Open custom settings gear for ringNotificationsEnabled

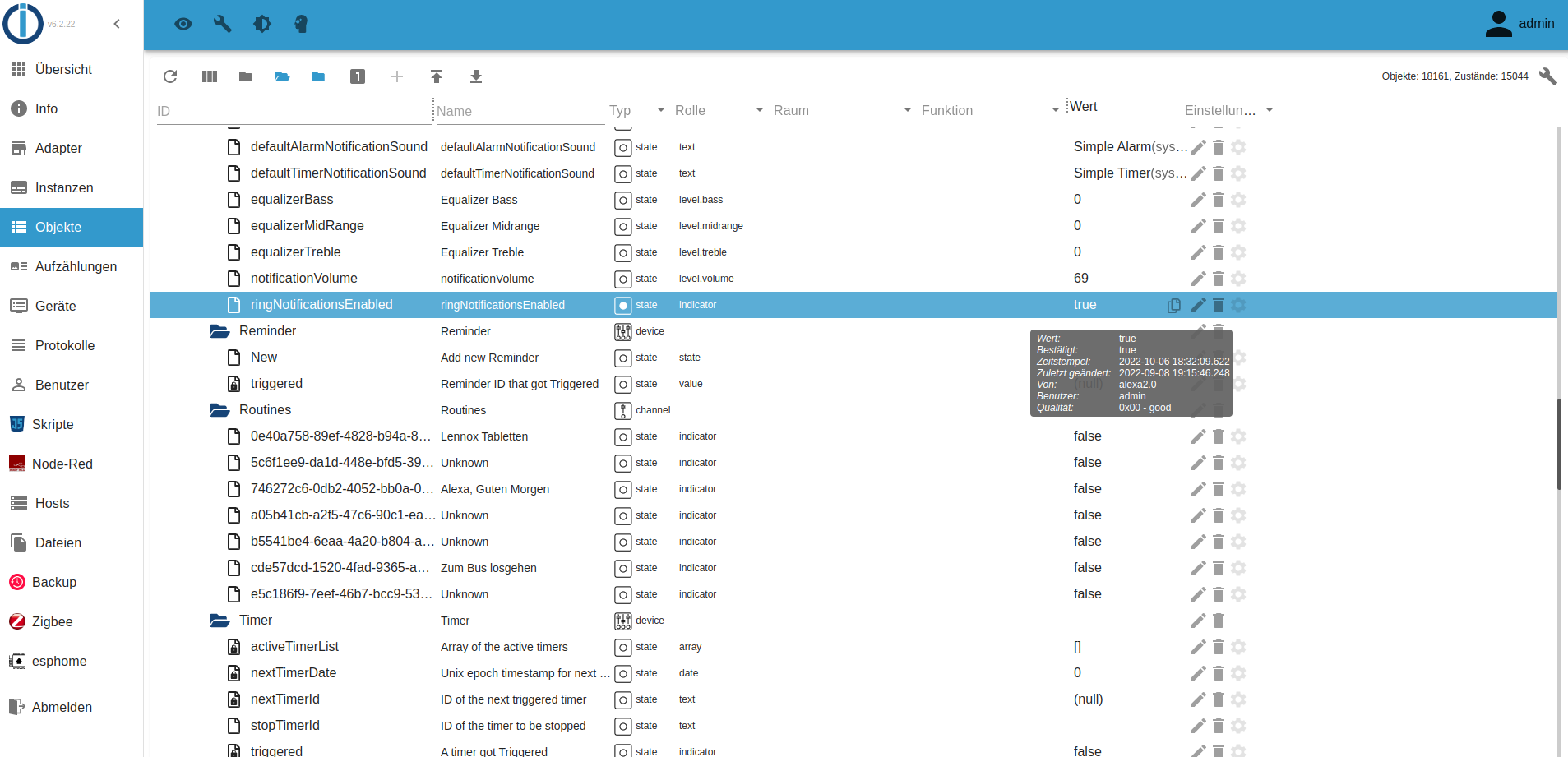[x=1238, y=305]
